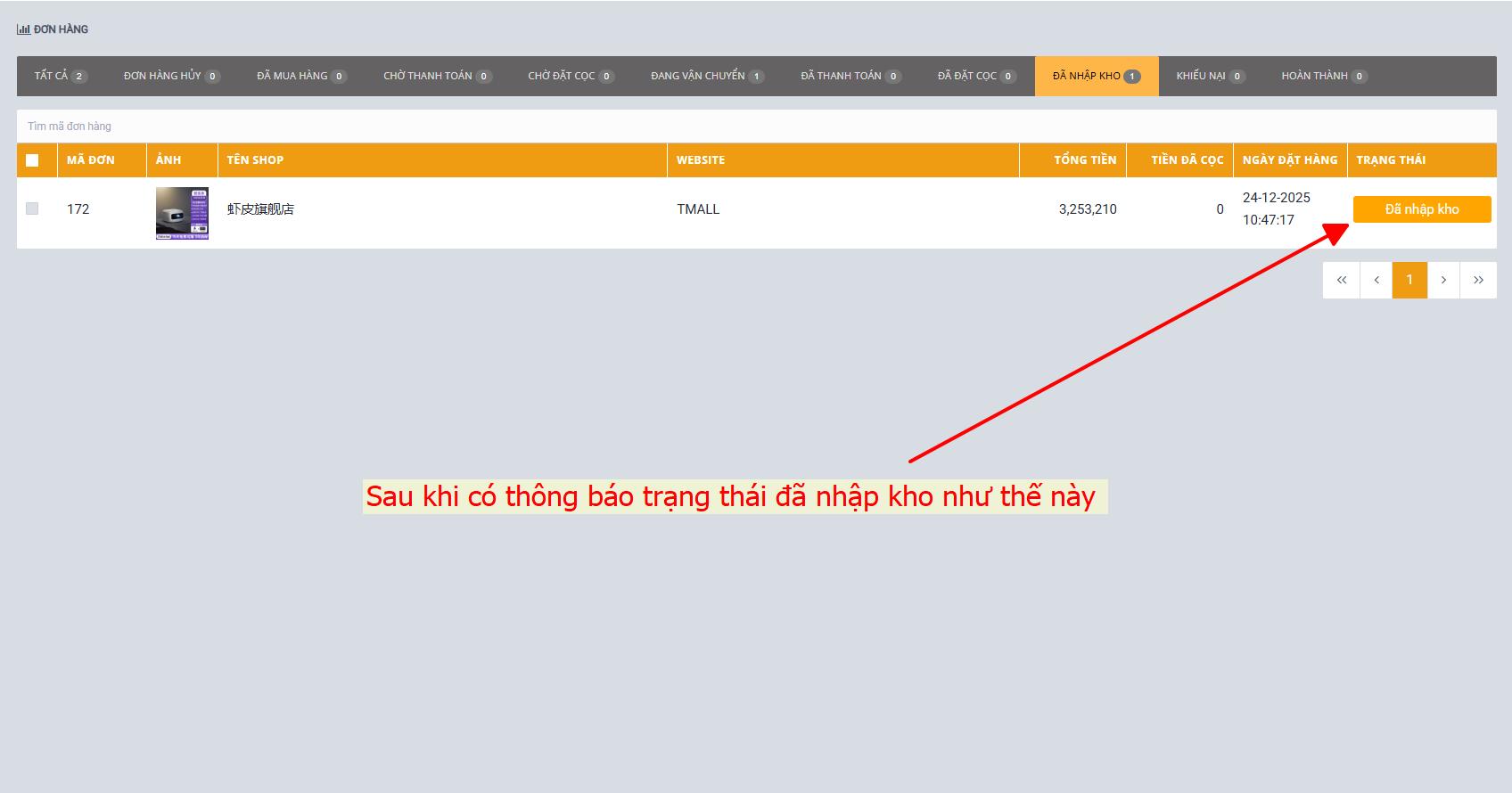Open the product thumbnail of order 172

click(x=182, y=213)
